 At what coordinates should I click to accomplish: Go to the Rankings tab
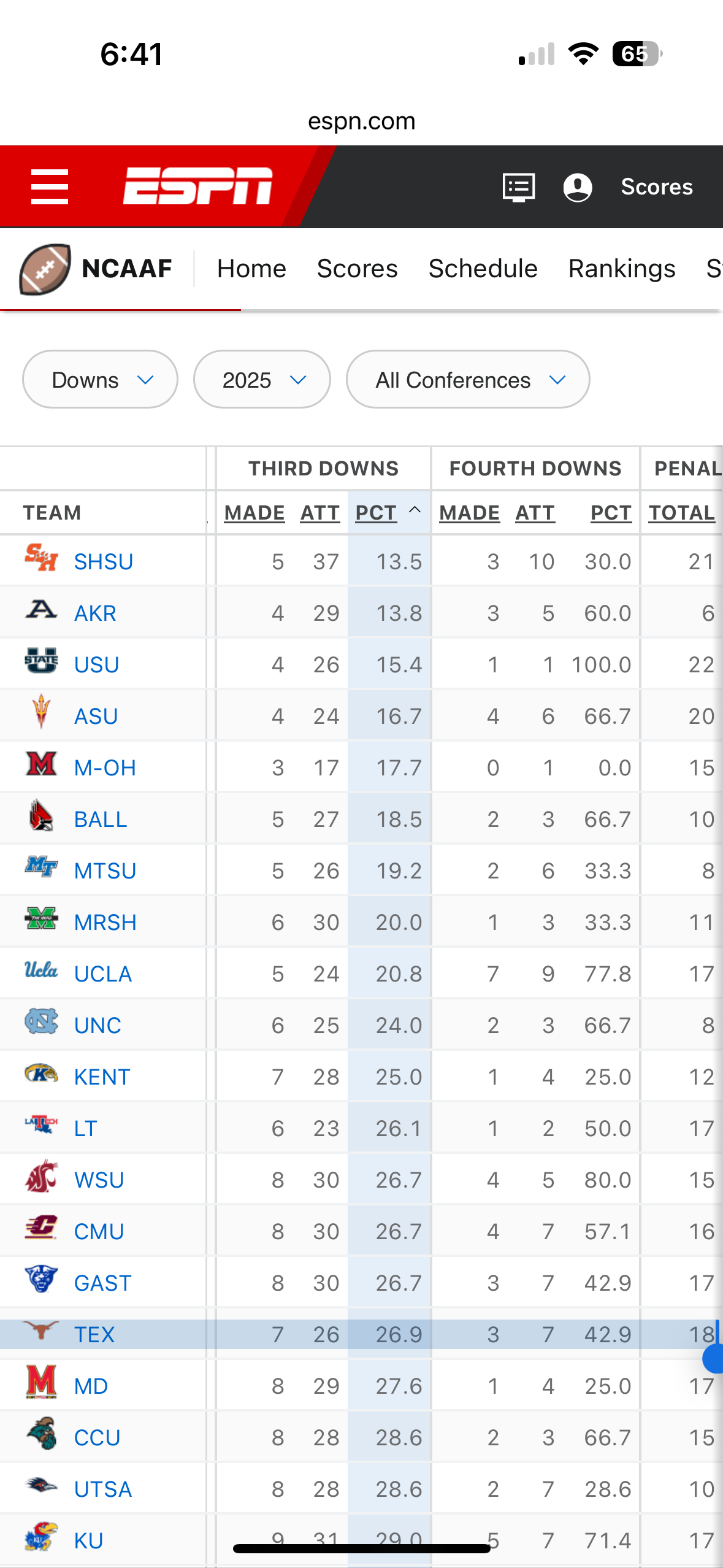[x=622, y=269]
